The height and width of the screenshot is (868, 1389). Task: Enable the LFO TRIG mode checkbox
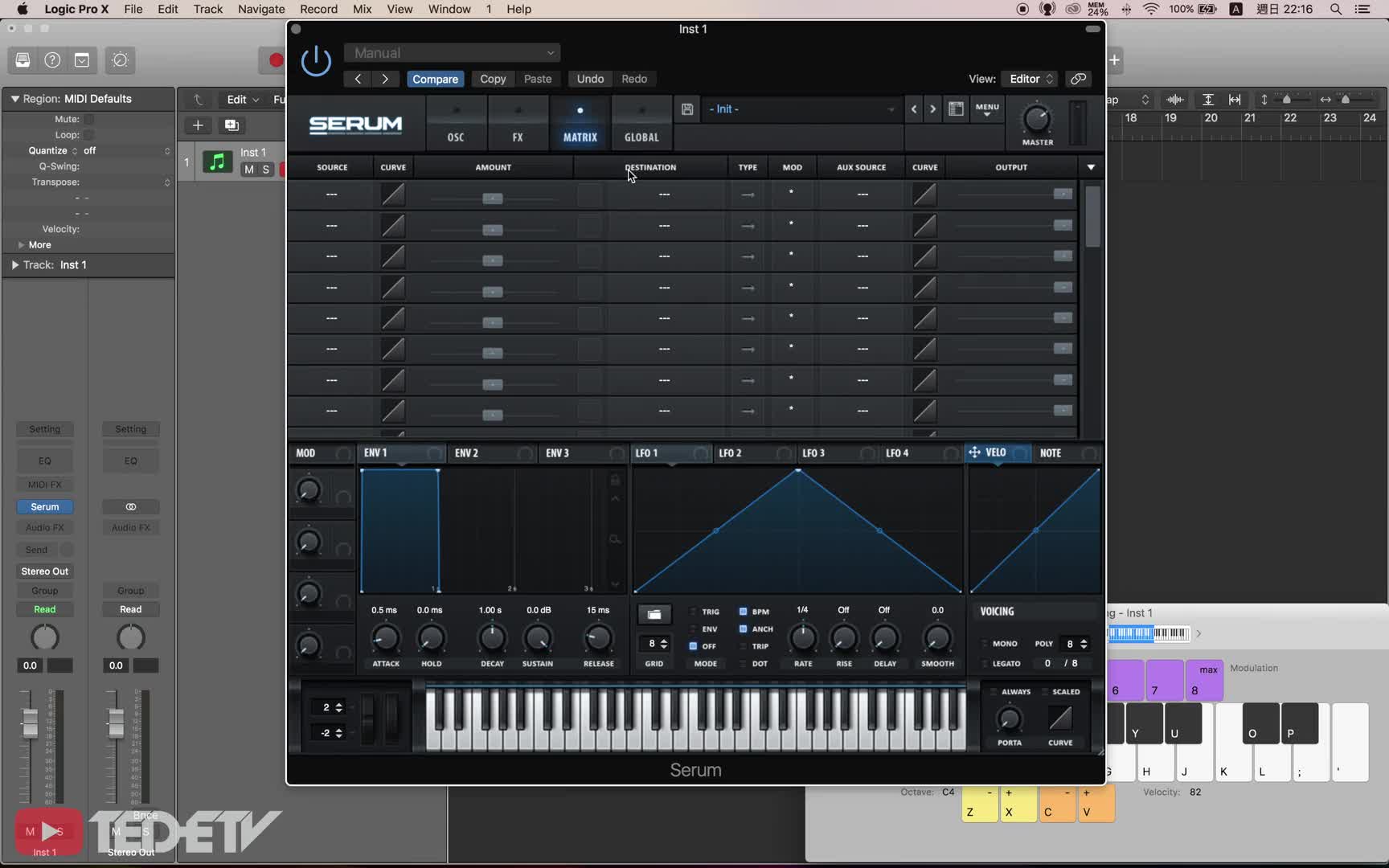(x=694, y=612)
